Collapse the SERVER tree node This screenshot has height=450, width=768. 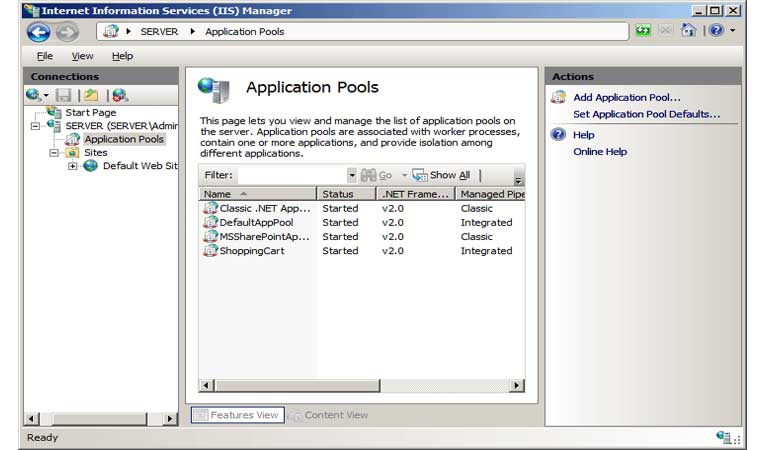pyautogui.click(x=35, y=126)
